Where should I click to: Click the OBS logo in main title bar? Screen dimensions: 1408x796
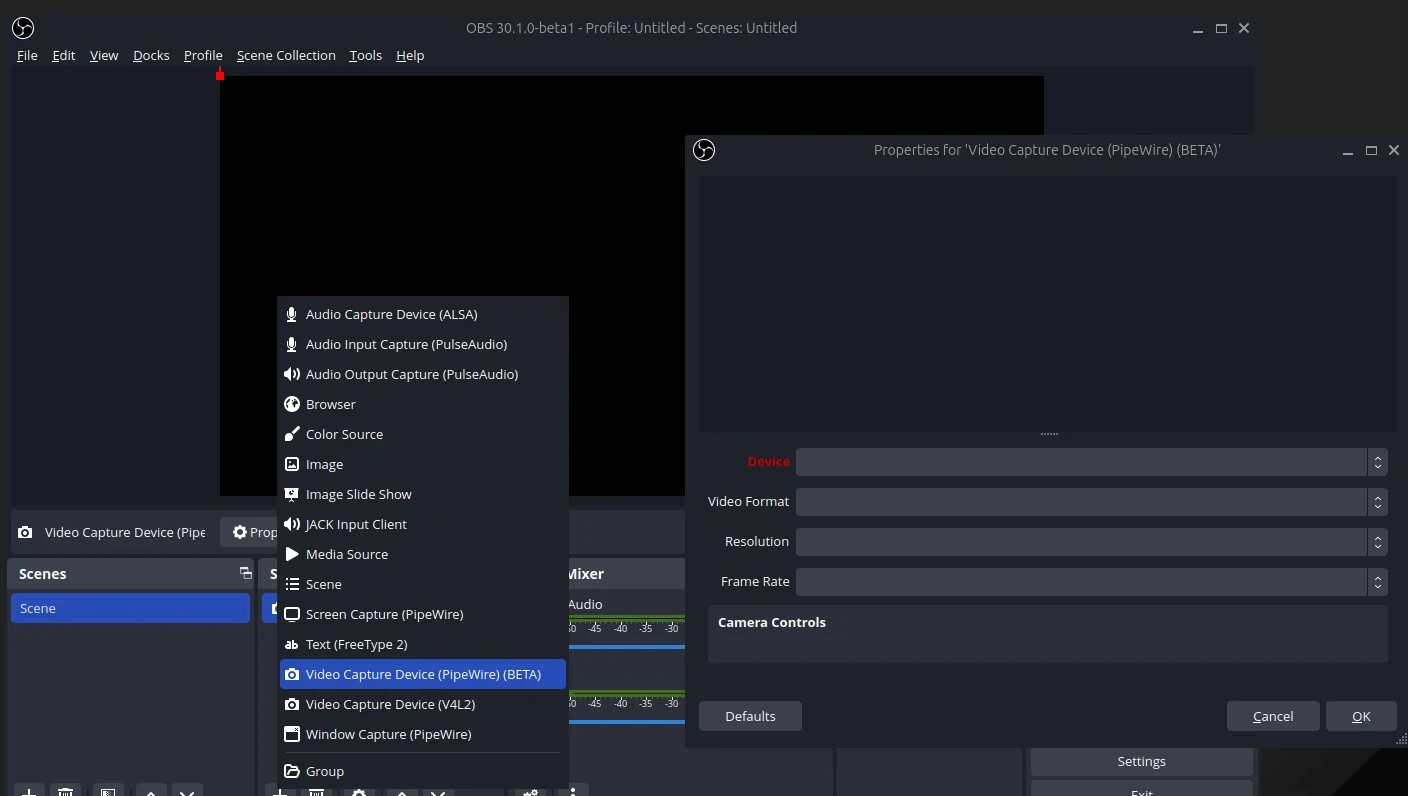(23, 28)
